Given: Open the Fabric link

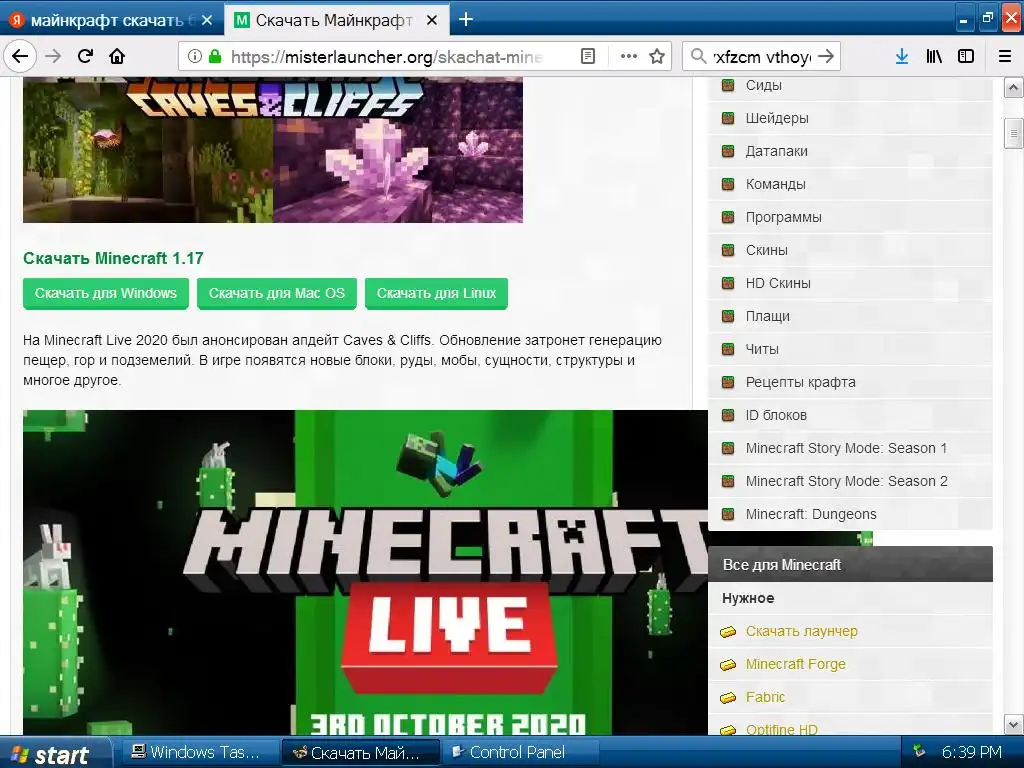Looking at the screenshot, I should [765, 697].
